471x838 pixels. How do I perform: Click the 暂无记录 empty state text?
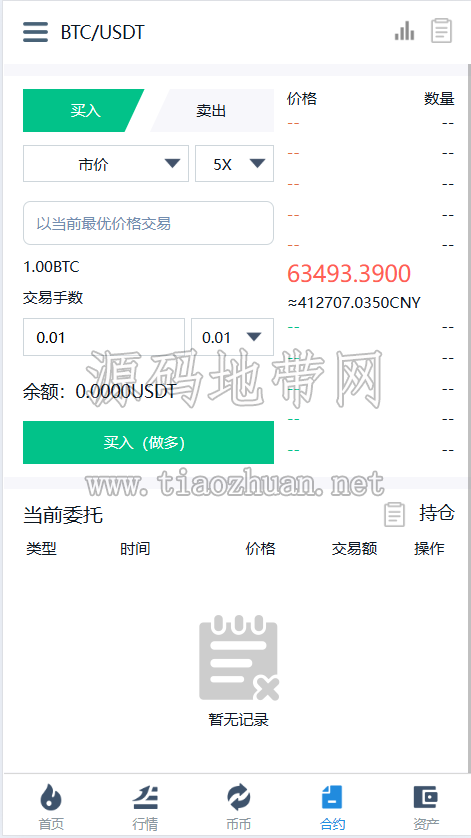click(x=238, y=720)
